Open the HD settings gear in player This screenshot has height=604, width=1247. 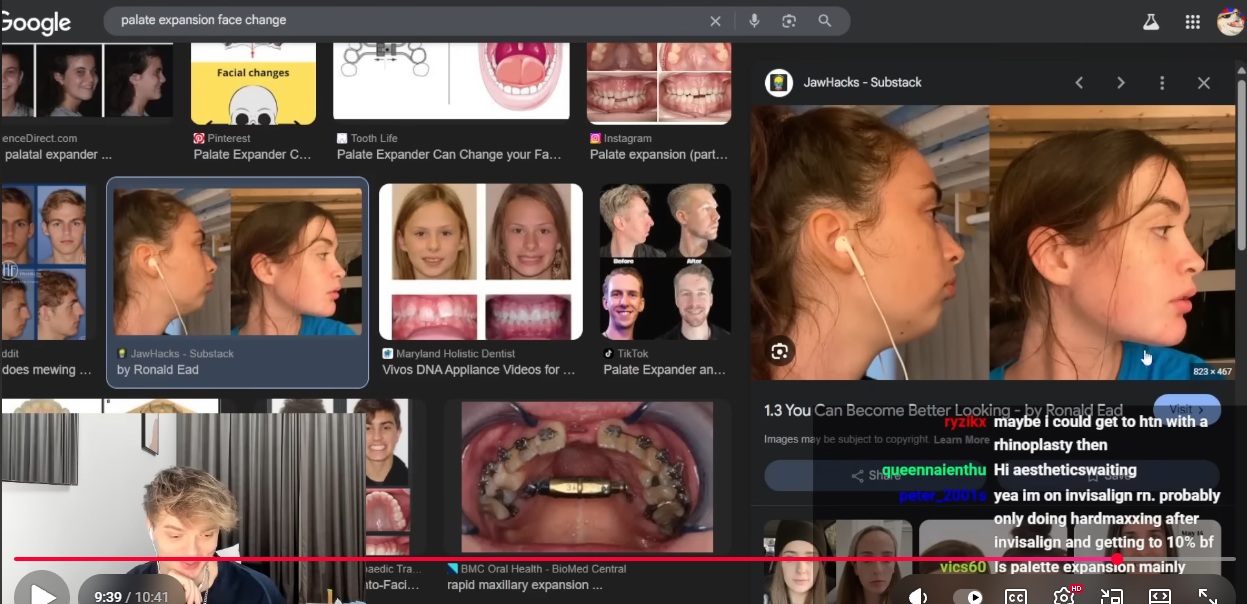[x=1065, y=596]
